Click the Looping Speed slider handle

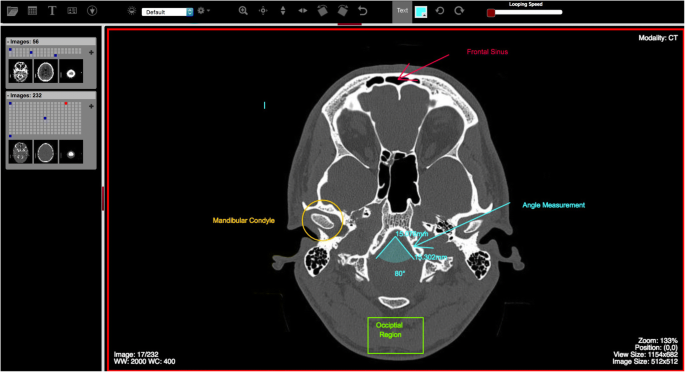(x=491, y=13)
